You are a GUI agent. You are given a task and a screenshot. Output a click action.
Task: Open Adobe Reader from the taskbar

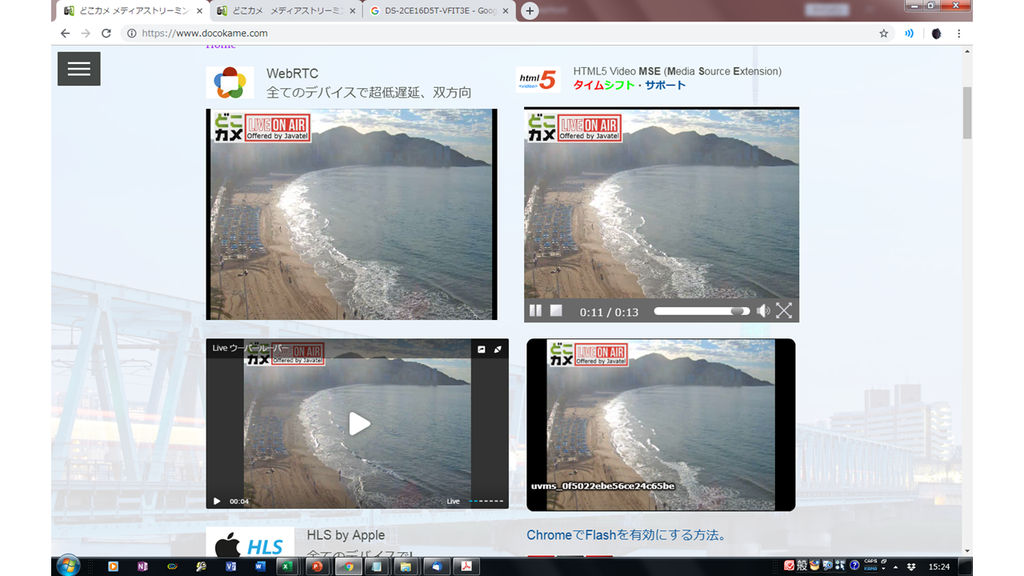click(466, 566)
